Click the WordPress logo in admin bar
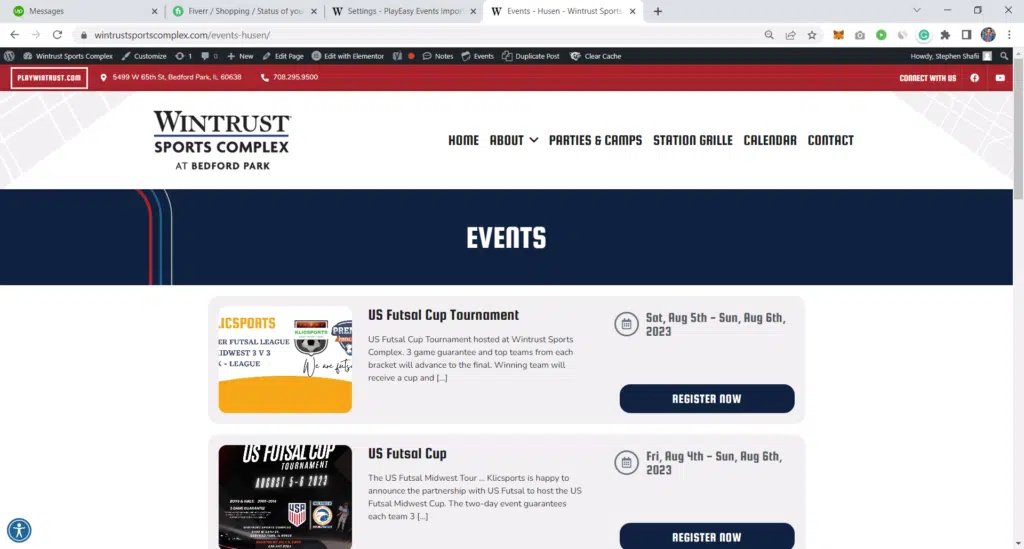This screenshot has width=1024, height=549. click(x=9, y=56)
